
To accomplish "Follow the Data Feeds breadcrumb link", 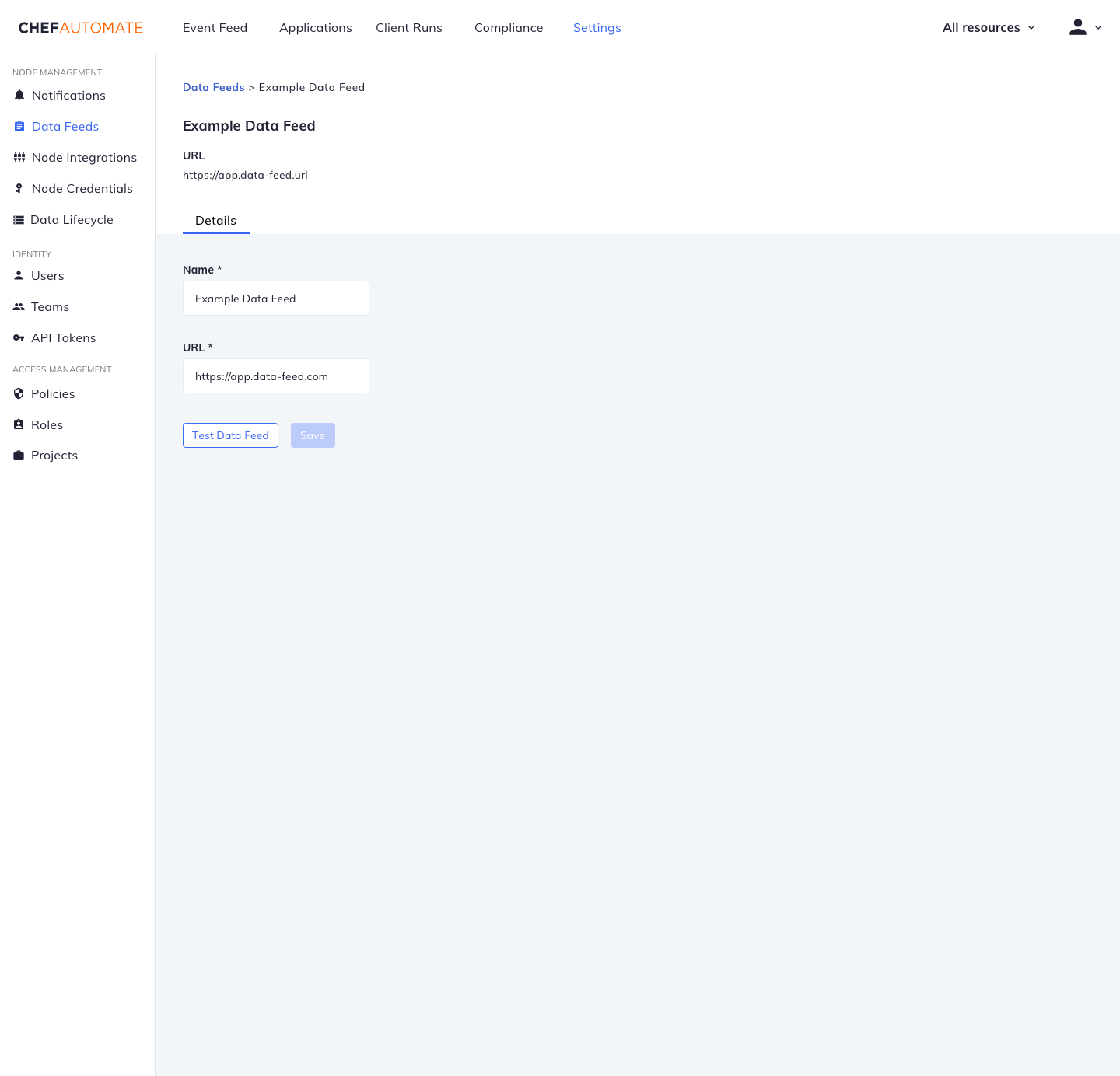I will coord(213,87).
